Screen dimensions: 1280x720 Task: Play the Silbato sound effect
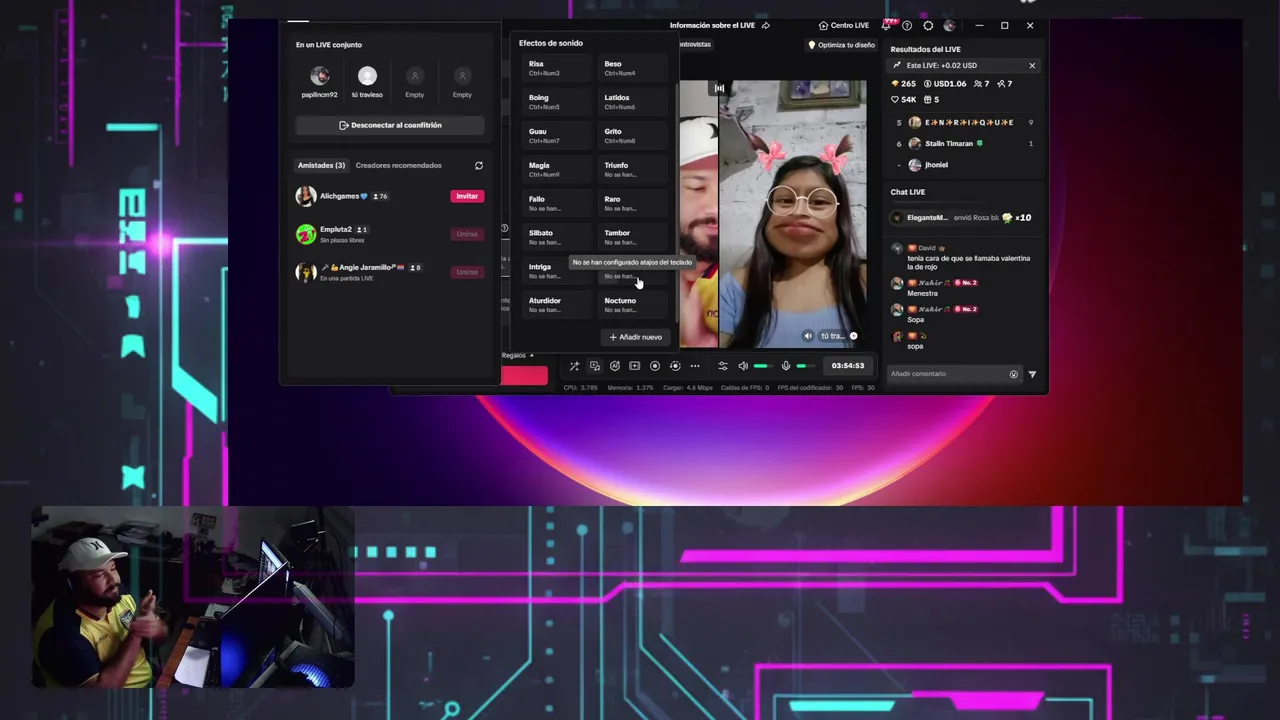tap(557, 237)
